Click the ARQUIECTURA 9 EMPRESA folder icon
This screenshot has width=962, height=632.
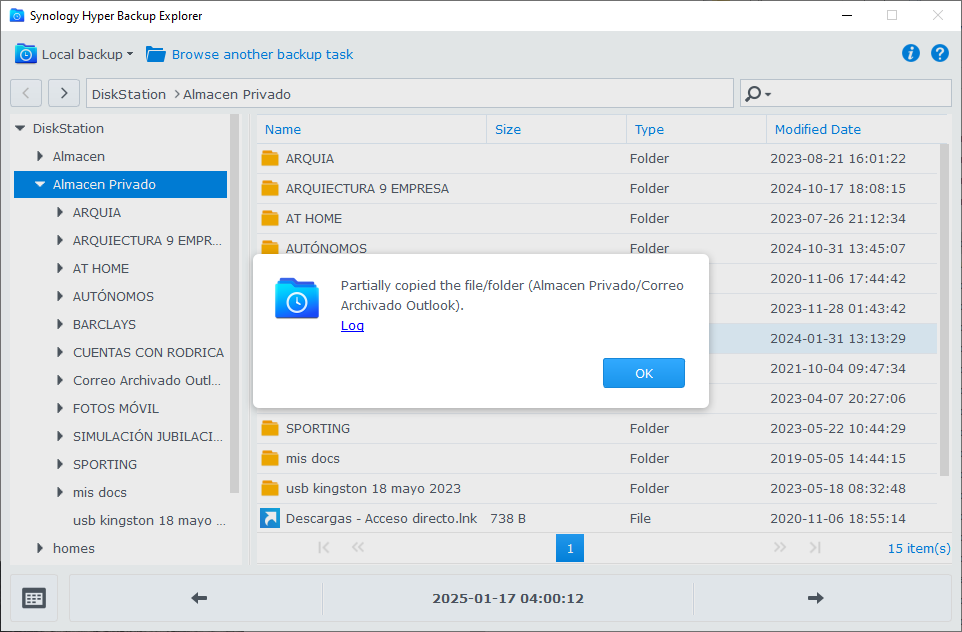[x=270, y=188]
